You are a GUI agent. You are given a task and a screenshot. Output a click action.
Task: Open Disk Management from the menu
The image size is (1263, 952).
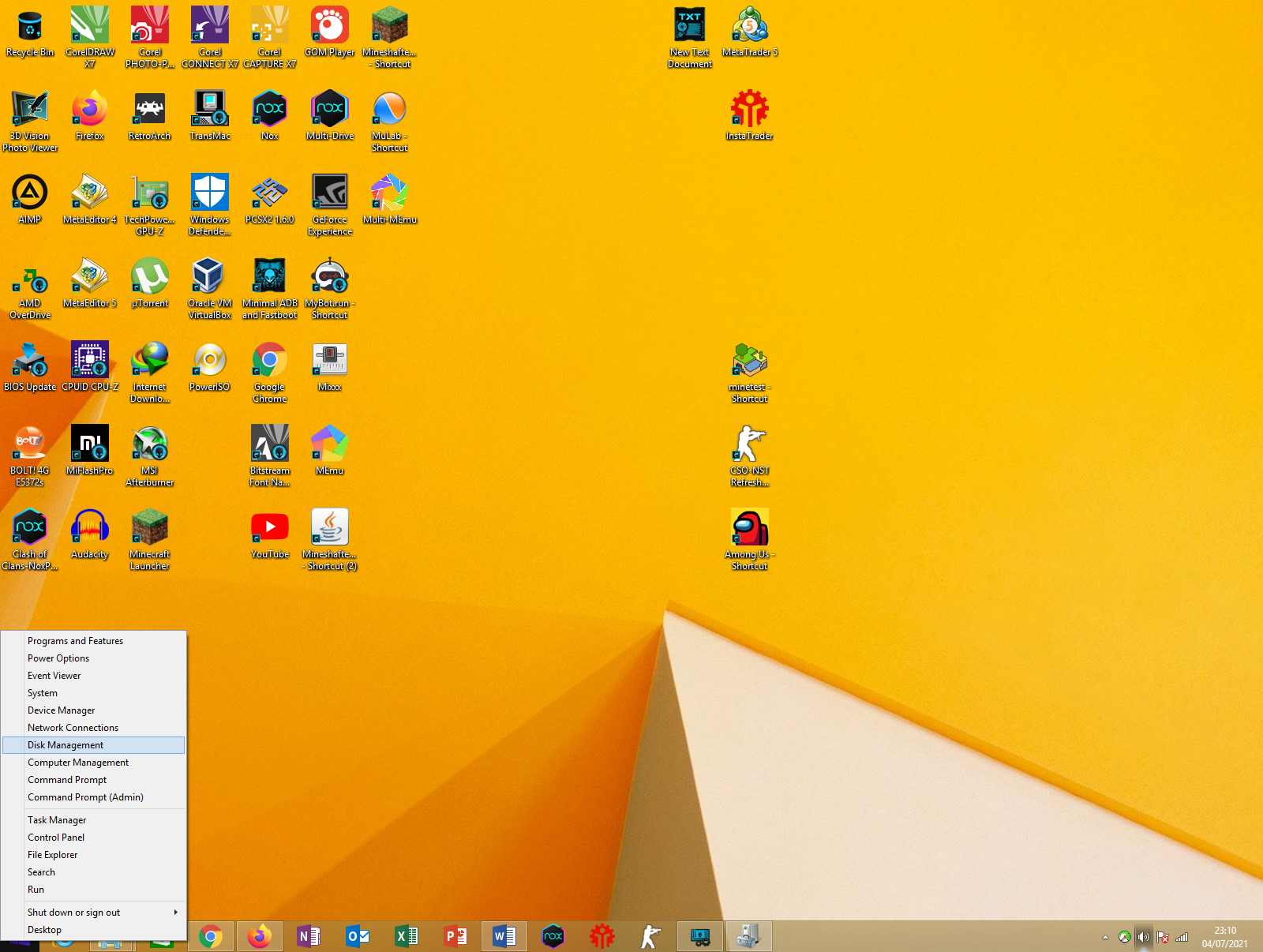click(94, 745)
